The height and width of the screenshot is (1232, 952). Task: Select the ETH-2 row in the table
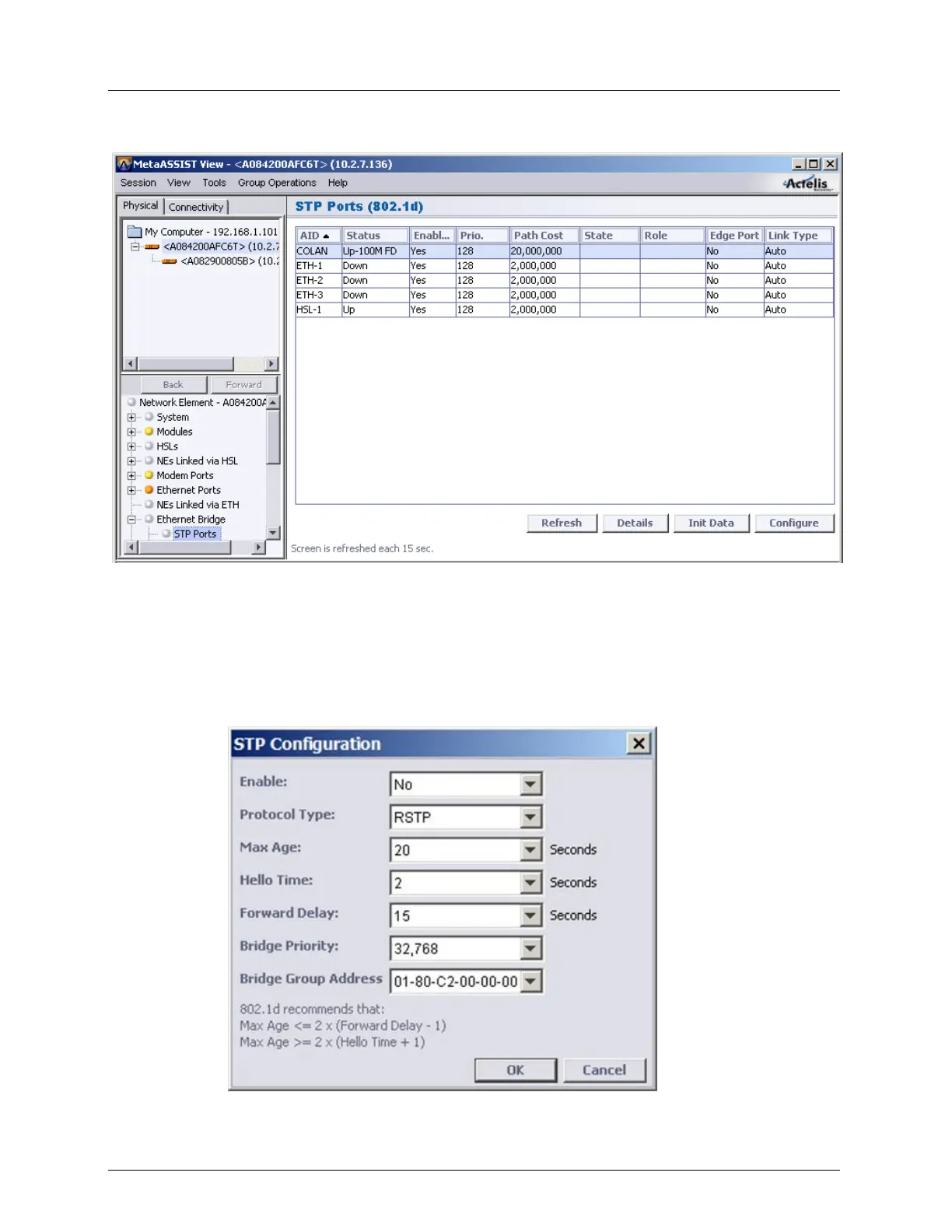coord(565,280)
